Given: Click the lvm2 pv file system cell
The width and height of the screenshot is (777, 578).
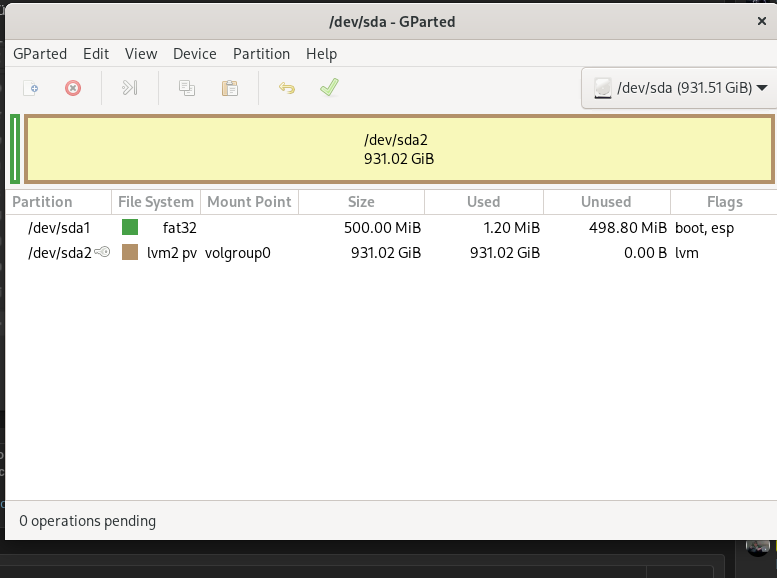Looking at the screenshot, I should 171,253.
